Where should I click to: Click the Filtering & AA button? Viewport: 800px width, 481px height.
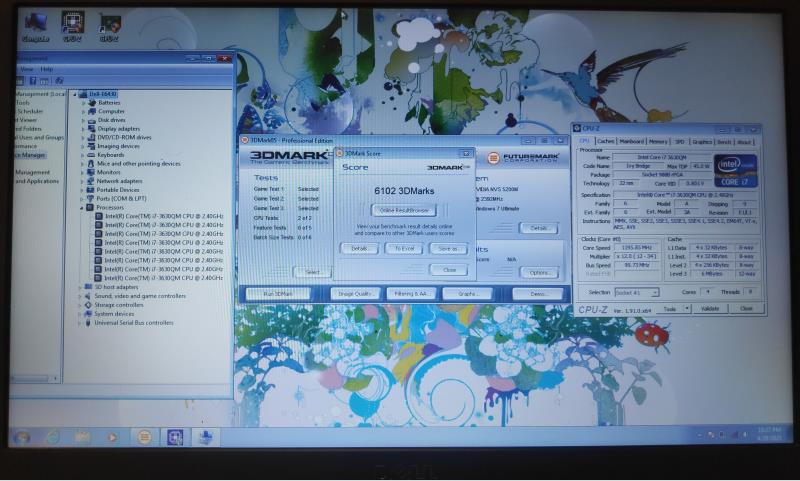[x=410, y=294]
